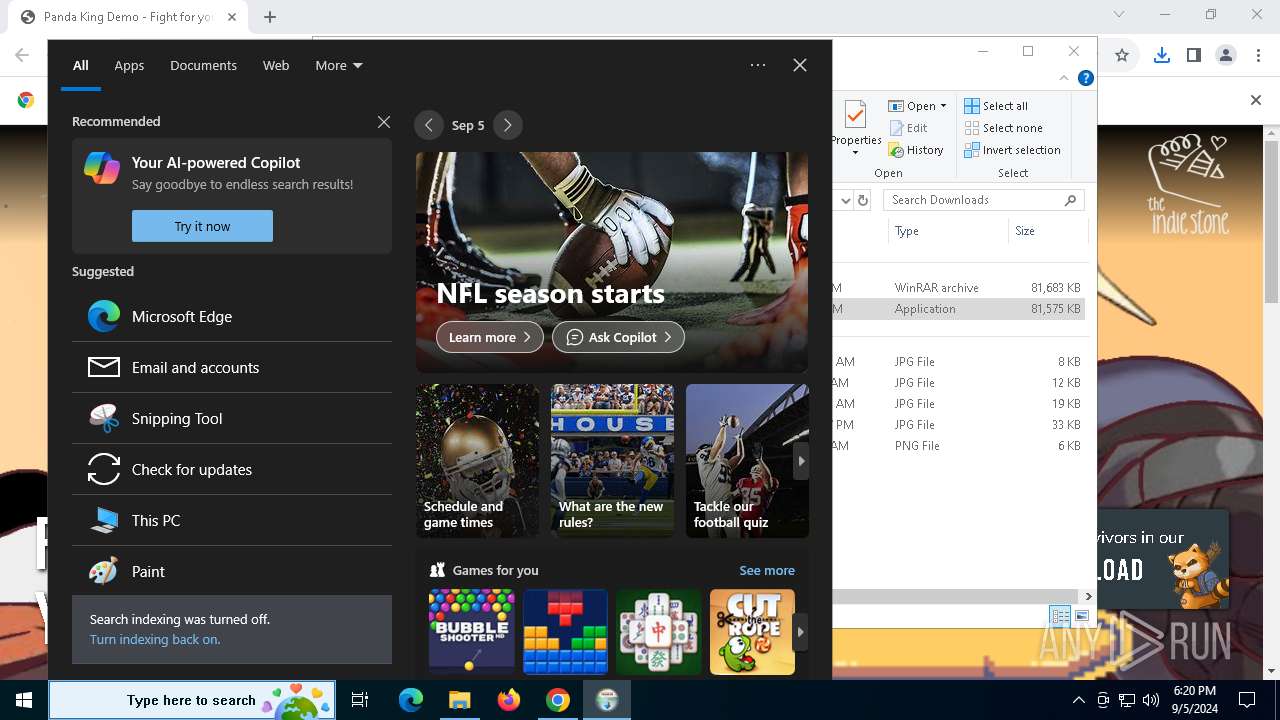
Task: Open notification center icon
Action: pos(1247,700)
